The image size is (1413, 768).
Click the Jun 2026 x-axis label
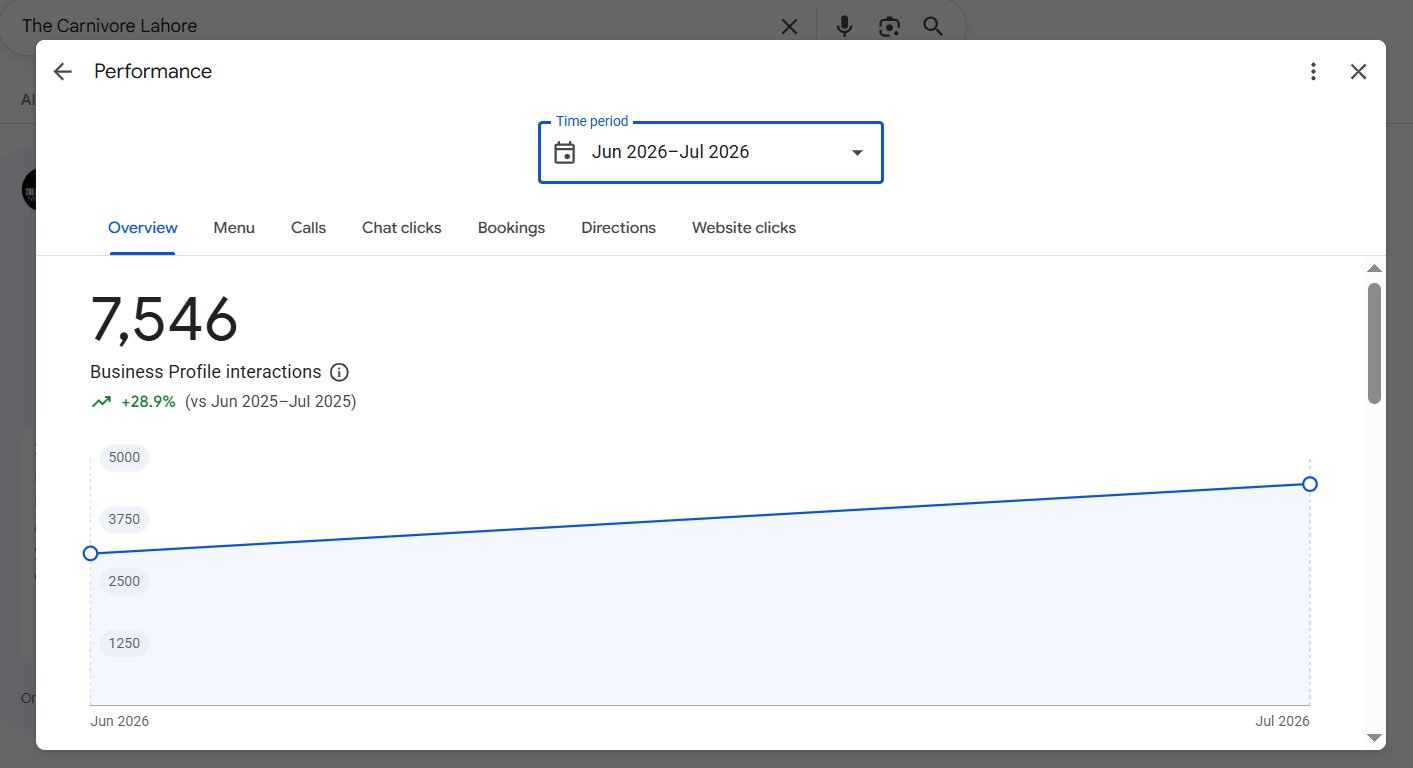point(120,721)
